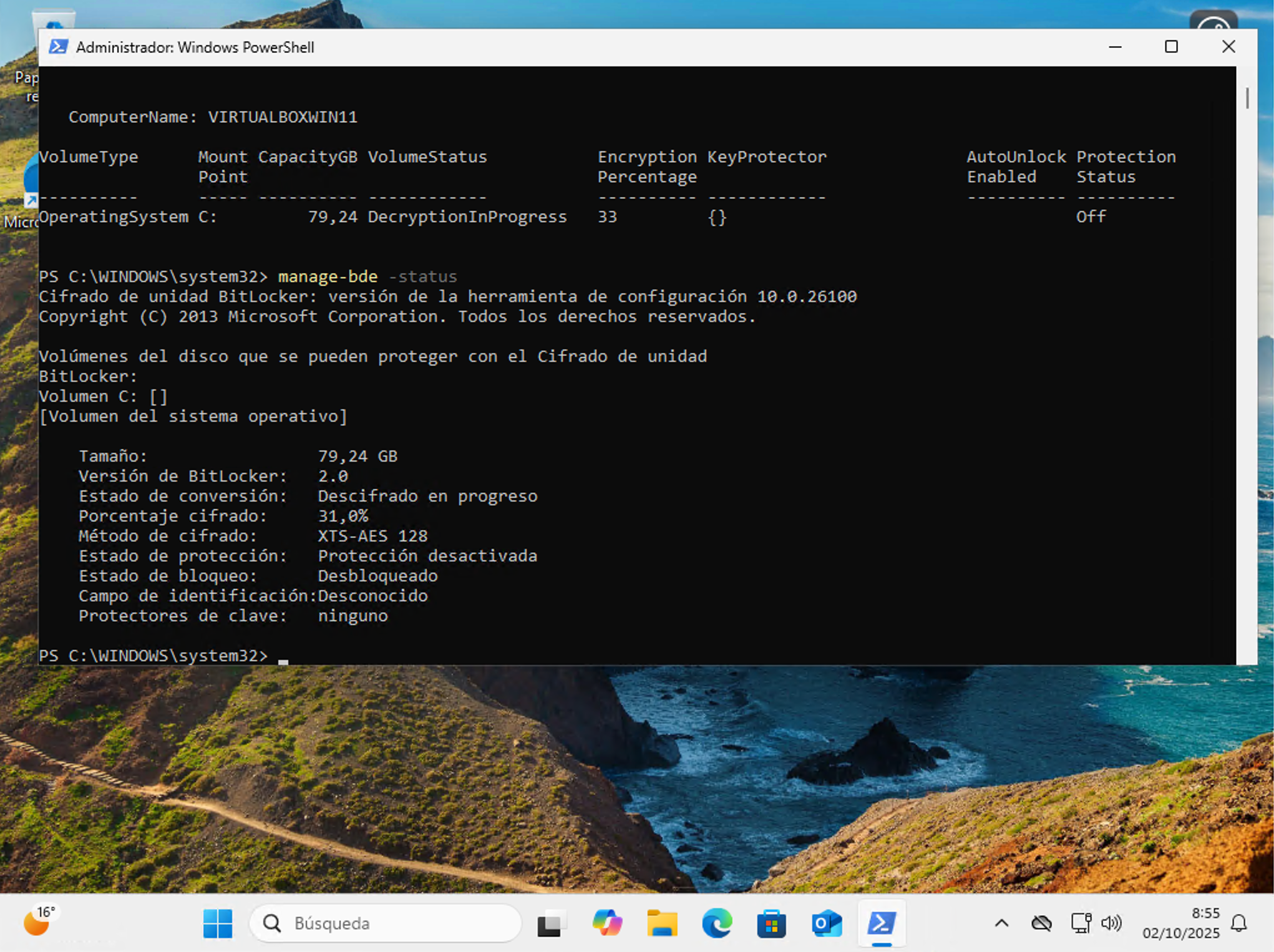
Task: Click the 'ninguno' key protectors value
Action: (353, 616)
